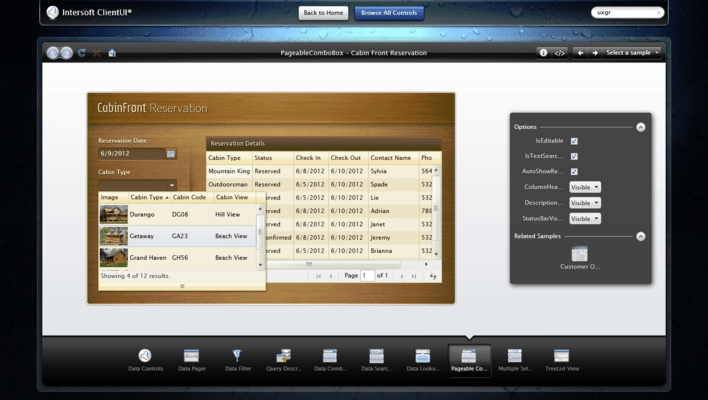
Task: Disable the AutoShowRe... checkbox
Action: click(574, 172)
